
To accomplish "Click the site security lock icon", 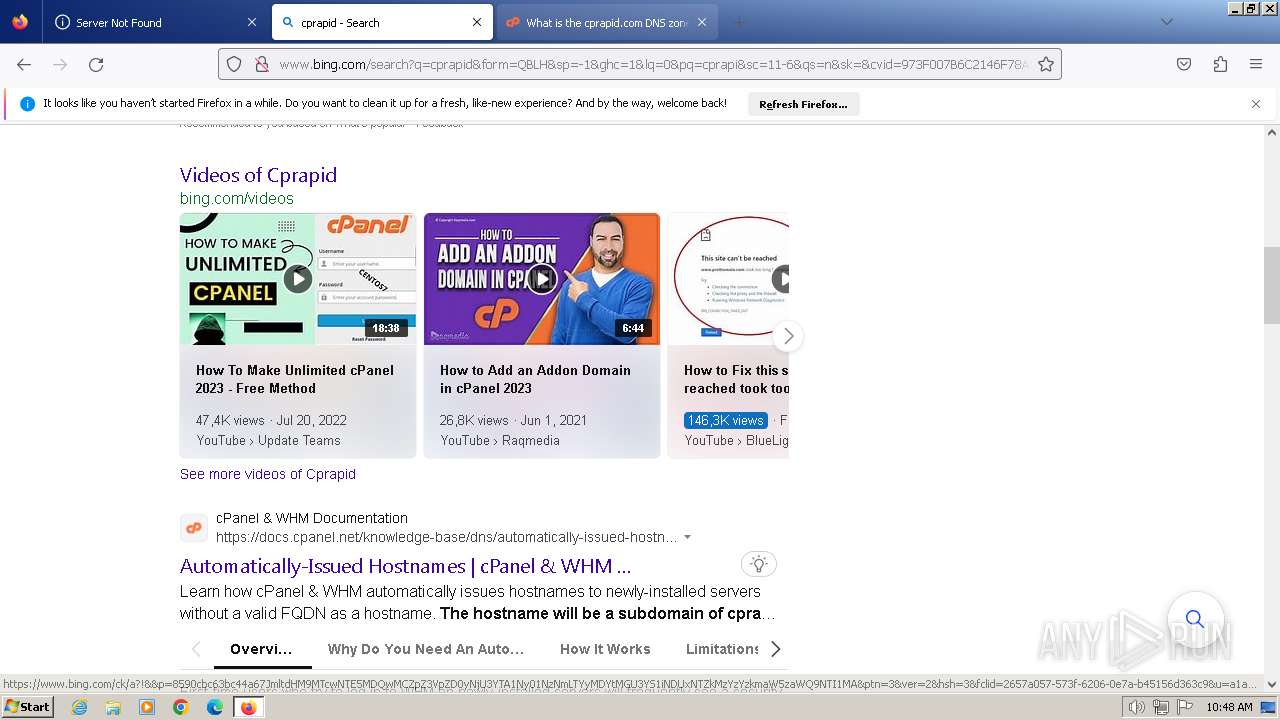I will [x=261, y=64].
